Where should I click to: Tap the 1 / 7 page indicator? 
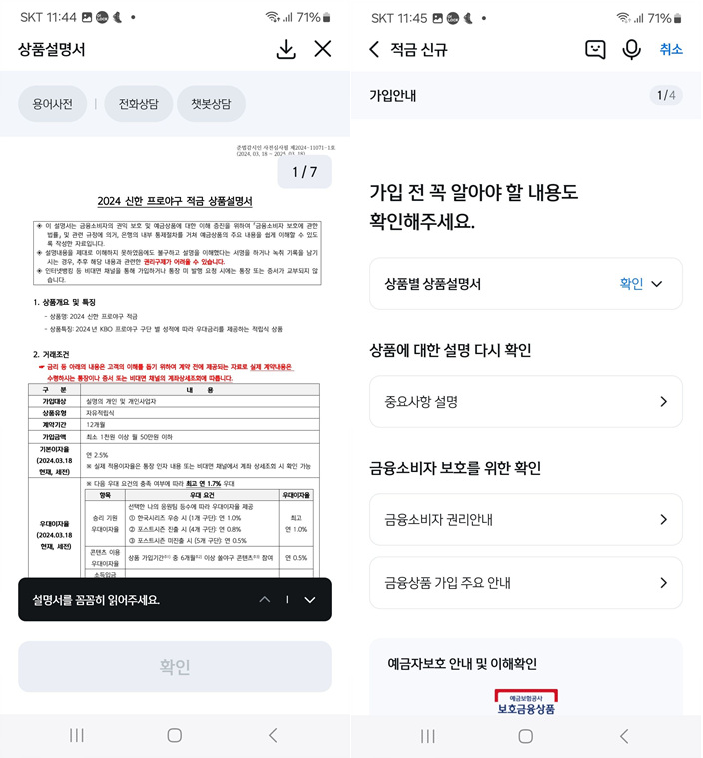coord(305,172)
